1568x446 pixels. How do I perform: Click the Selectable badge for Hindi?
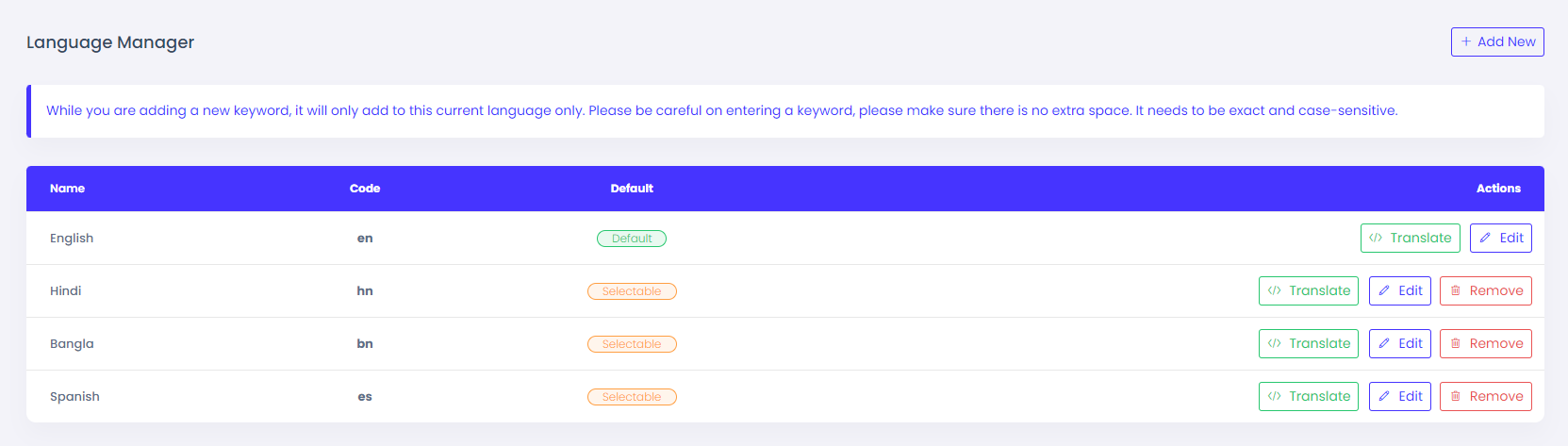click(x=632, y=291)
